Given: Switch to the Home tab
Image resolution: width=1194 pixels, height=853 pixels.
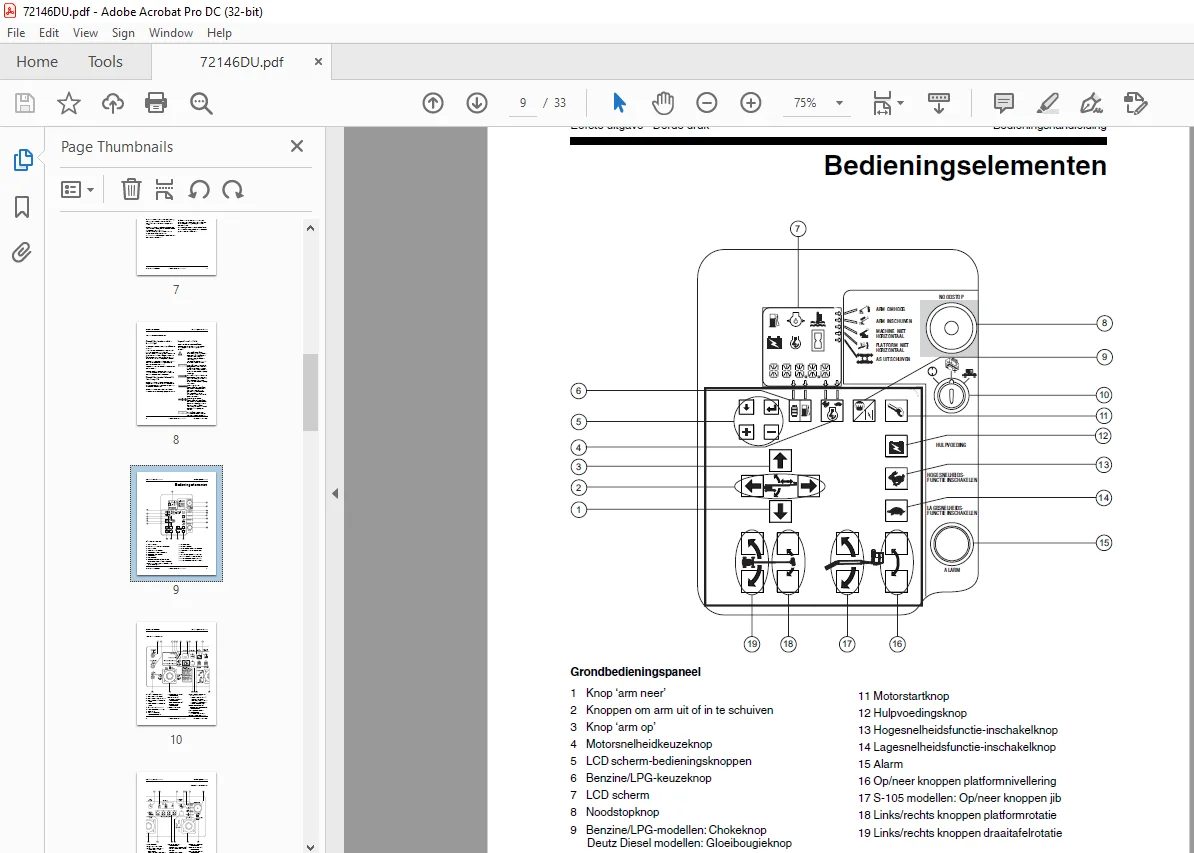Looking at the screenshot, I should (37, 62).
